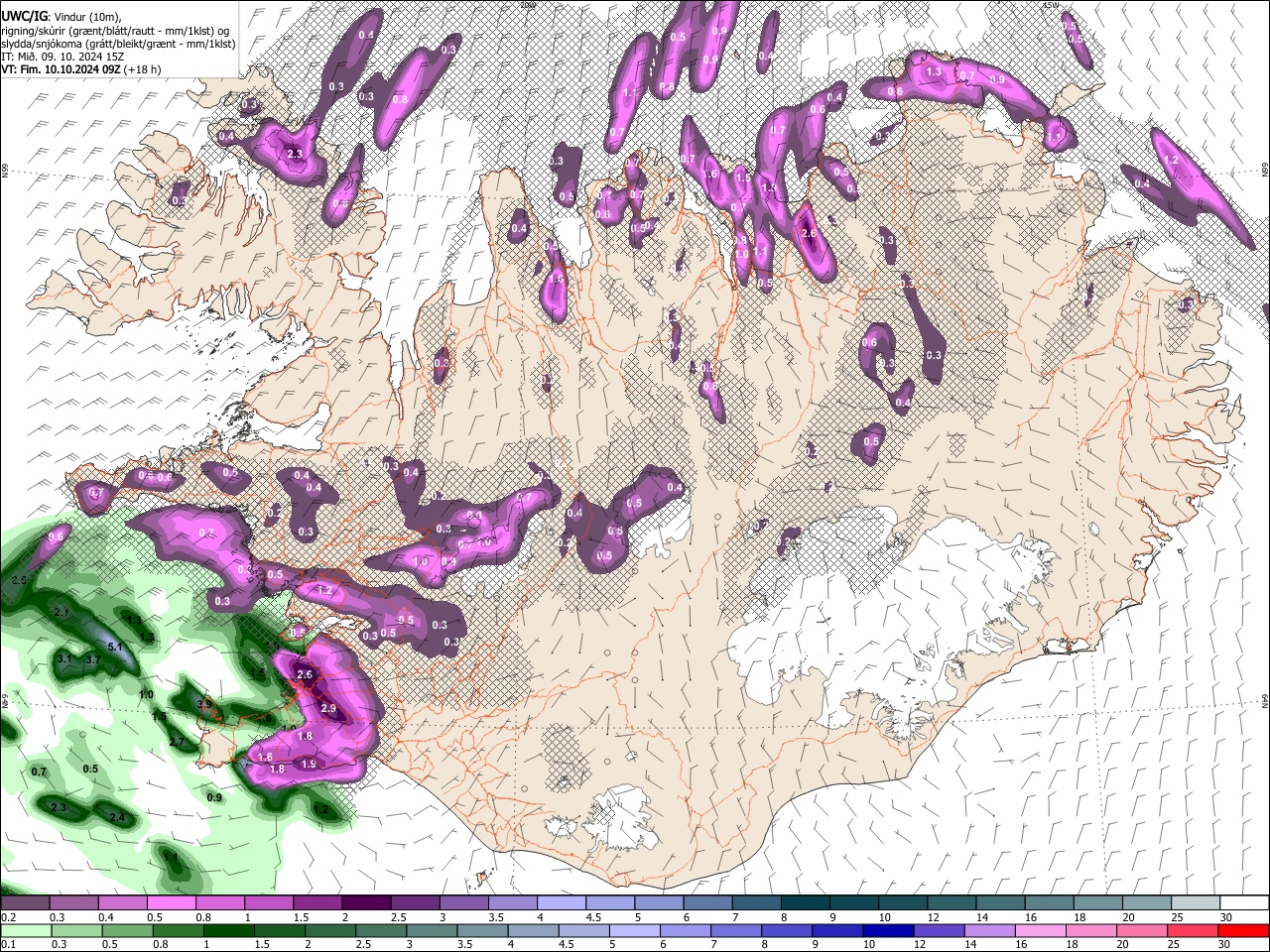Click the 3.9 rain value near Reykjanes

pyautogui.click(x=205, y=703)
